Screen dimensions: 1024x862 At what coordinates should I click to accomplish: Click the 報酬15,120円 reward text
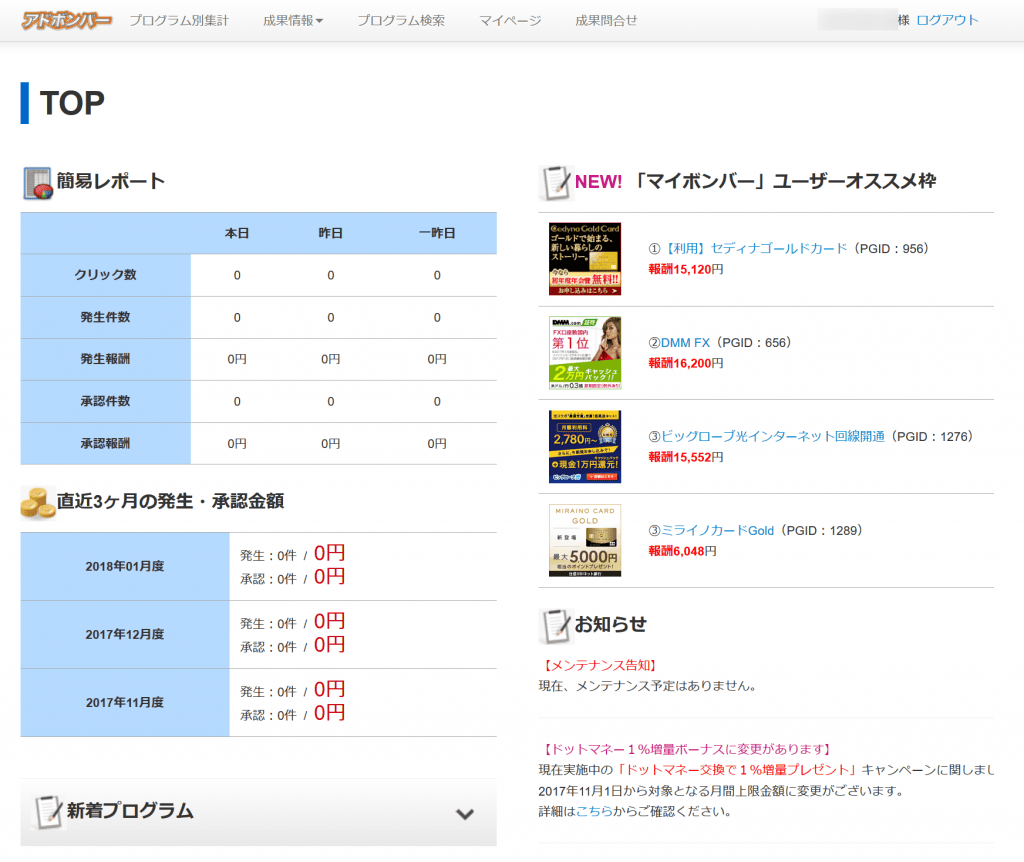(x=686, y=270)
